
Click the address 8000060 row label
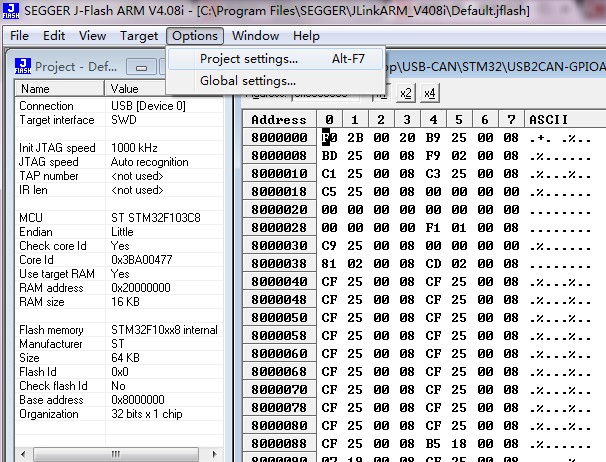pos(279,353)
